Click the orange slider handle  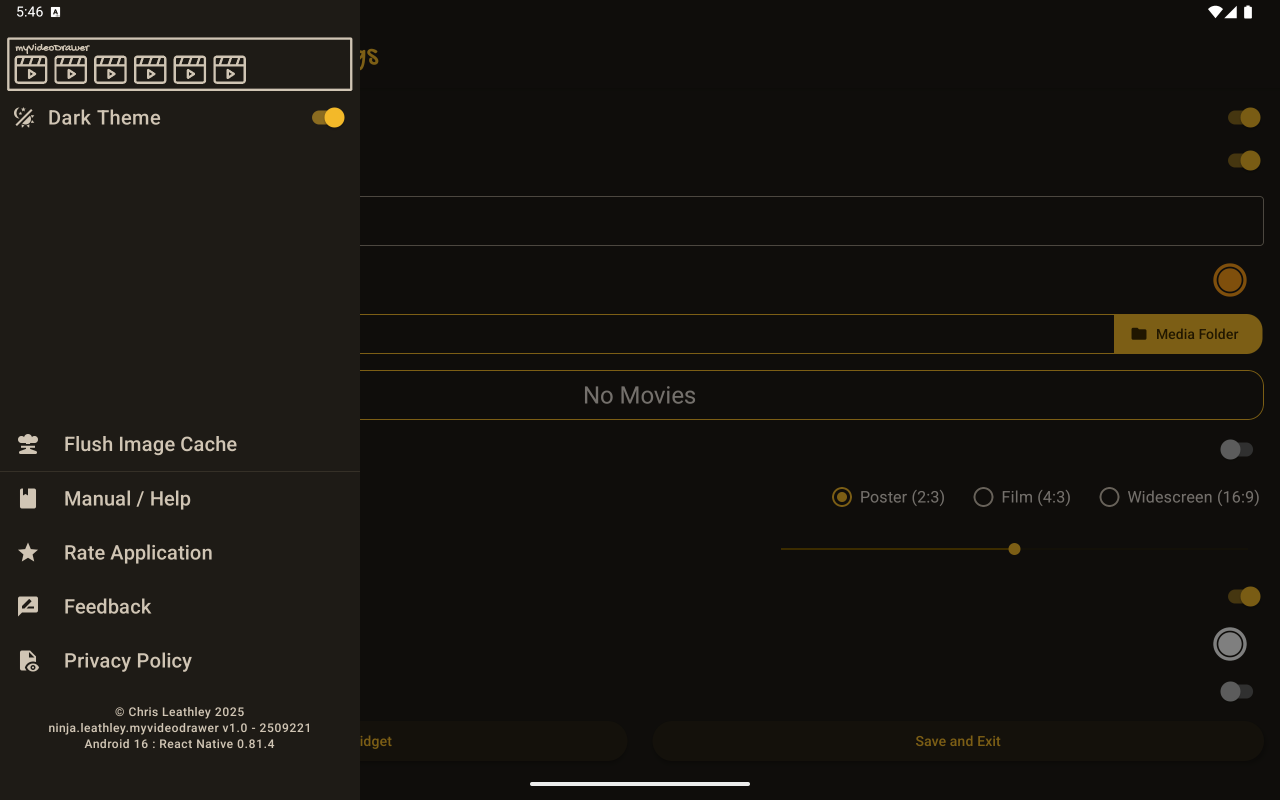click(1014, 549)
